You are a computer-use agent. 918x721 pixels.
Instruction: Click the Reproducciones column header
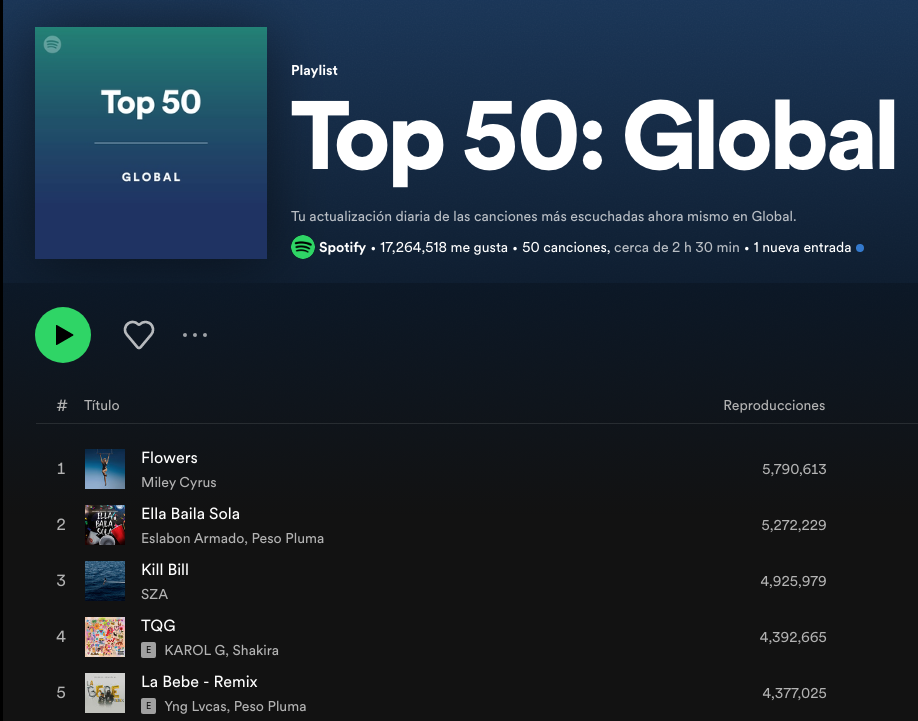point(774,405)
